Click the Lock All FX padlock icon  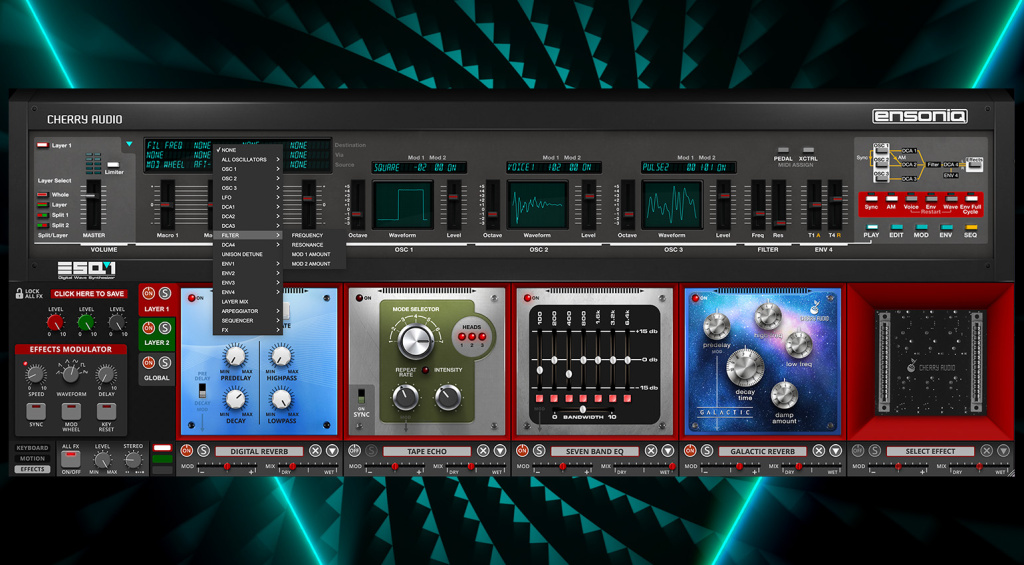pos(19,294)
